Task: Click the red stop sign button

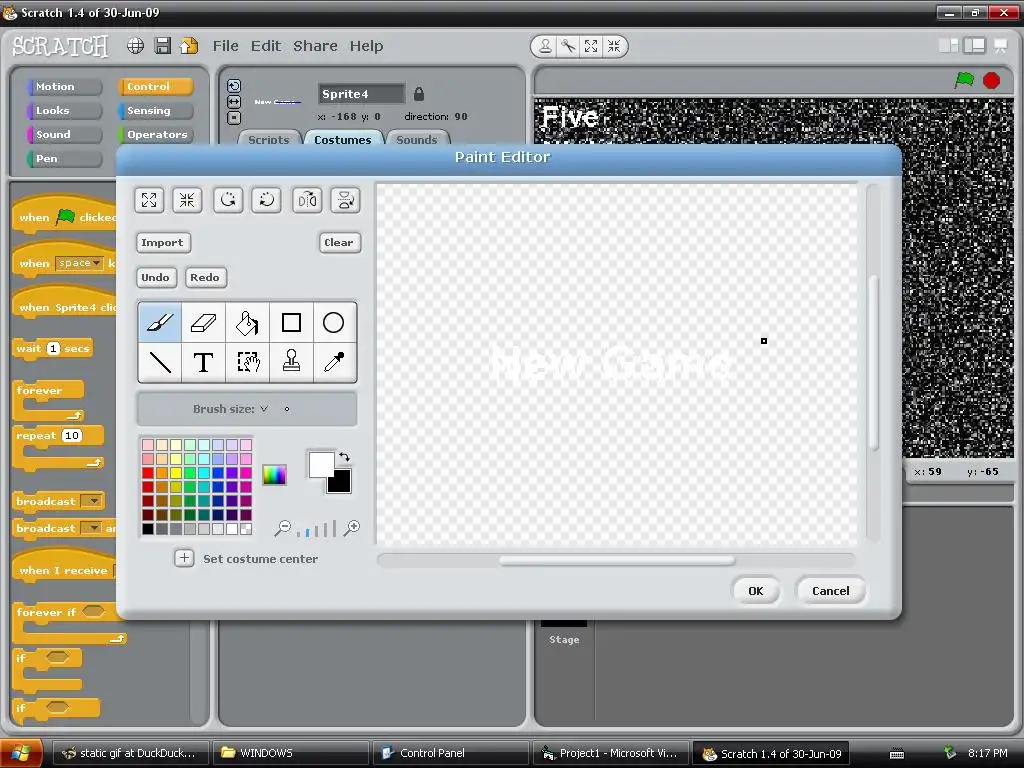Action: pos(991,80)
